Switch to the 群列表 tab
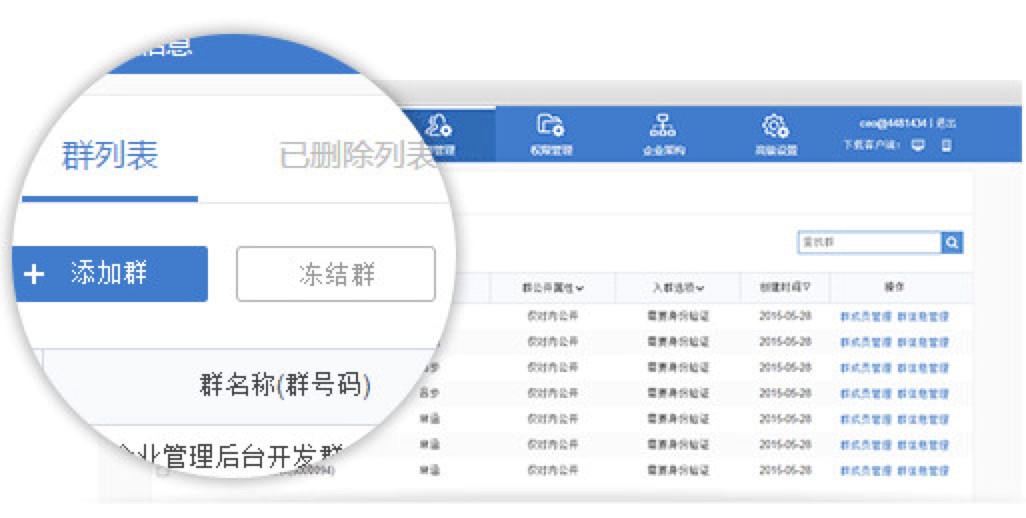The image size is (1026, 518). 110,156
